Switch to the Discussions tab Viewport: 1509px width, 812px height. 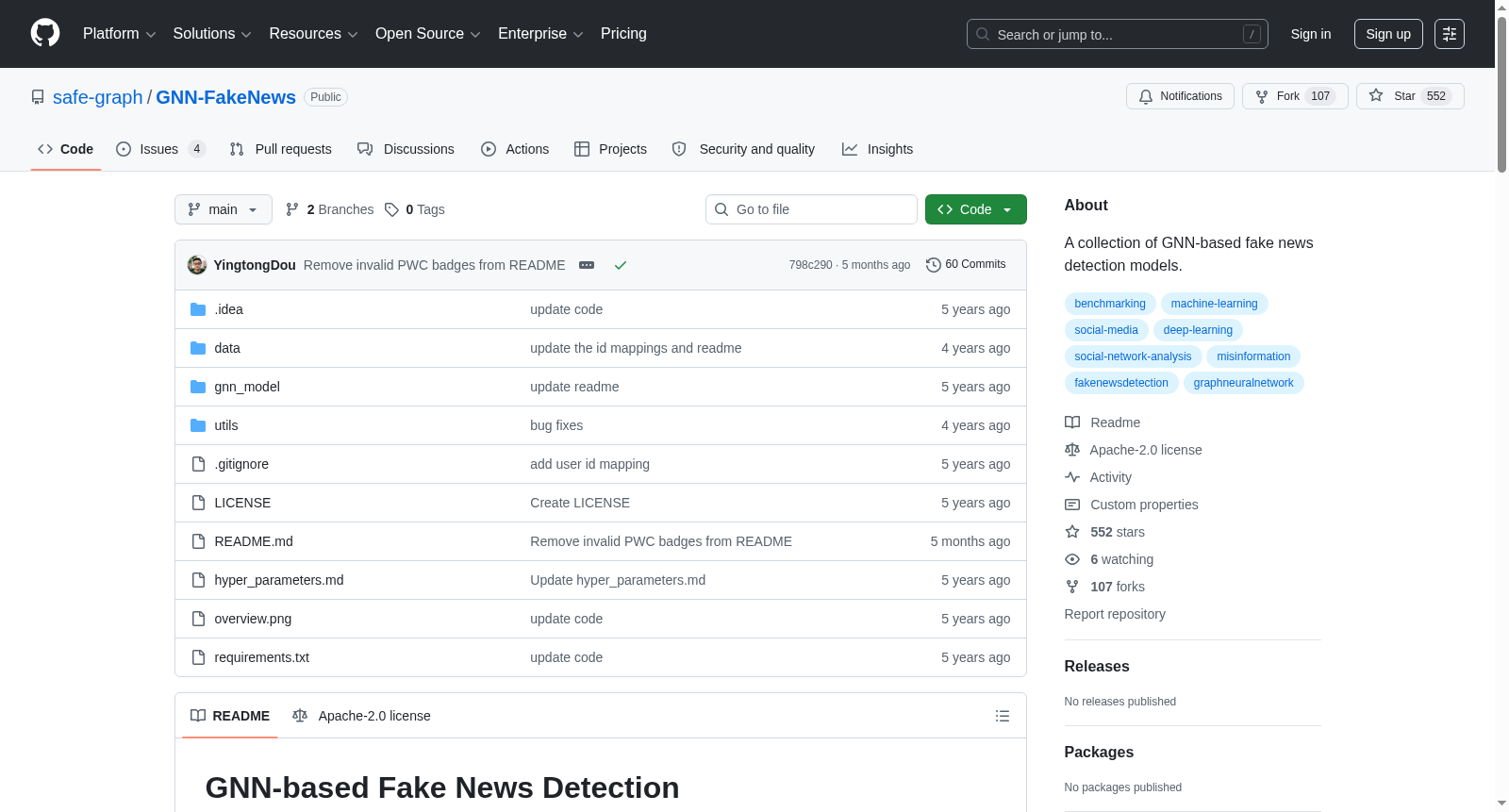[x=406, y=149]
